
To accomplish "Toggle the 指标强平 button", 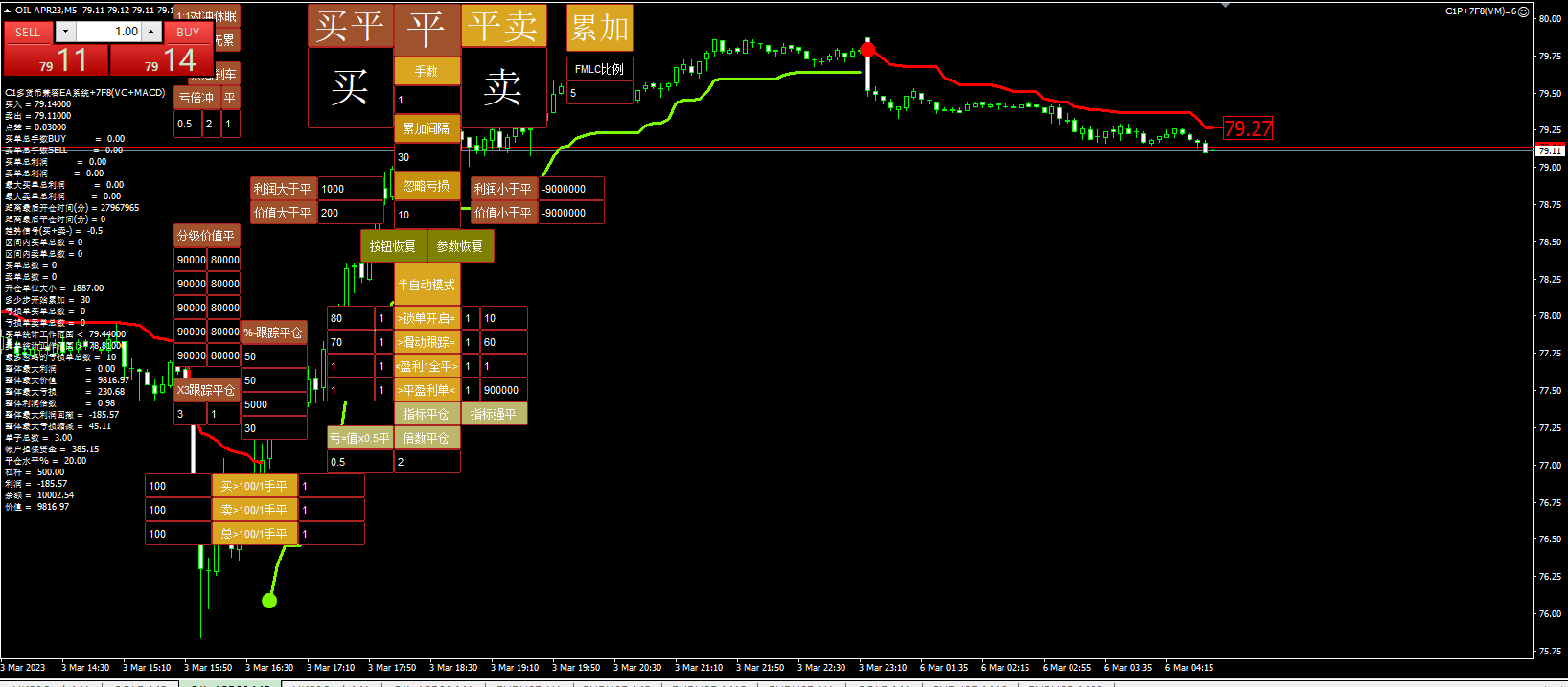I will (x=495, y=414).
